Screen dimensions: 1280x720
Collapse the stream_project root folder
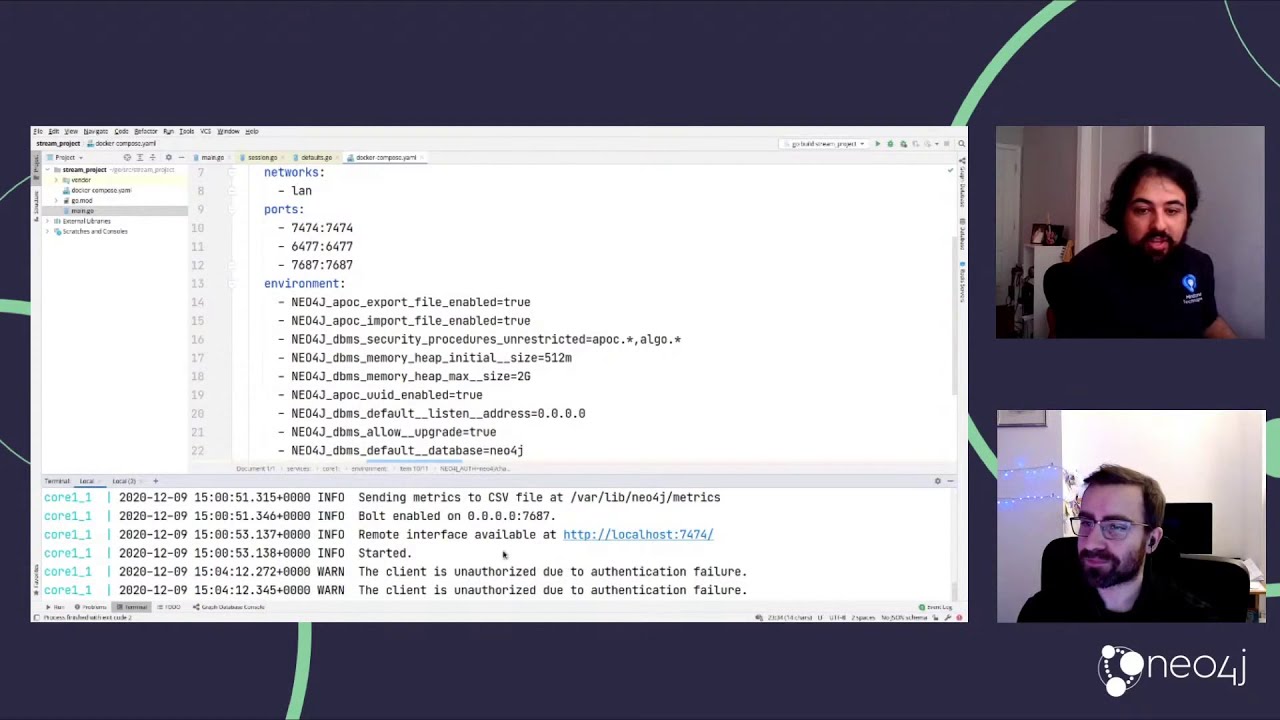tap(47, 170)
